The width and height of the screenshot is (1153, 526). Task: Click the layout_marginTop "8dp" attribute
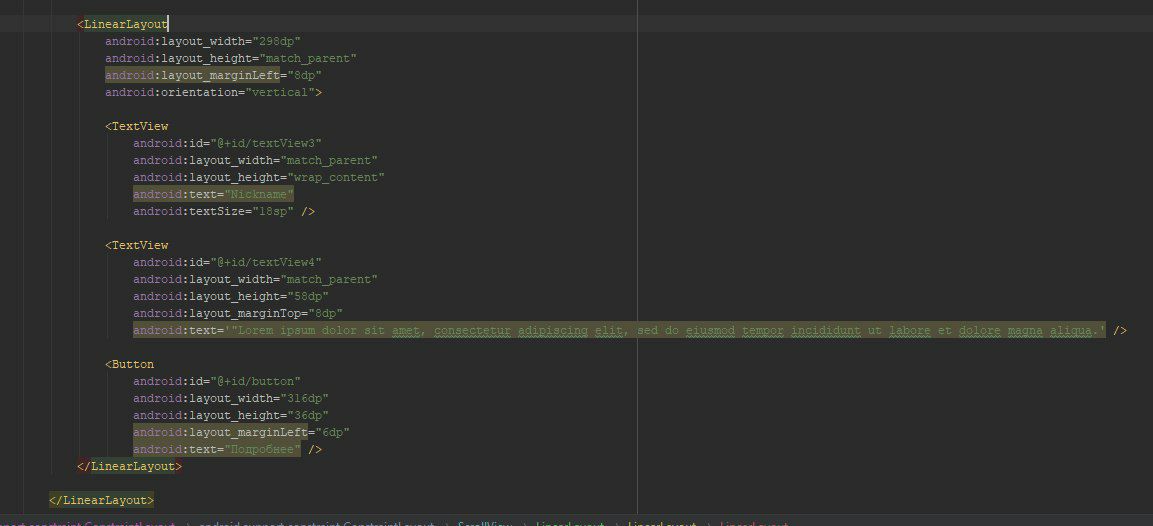[x=238, y=313]
